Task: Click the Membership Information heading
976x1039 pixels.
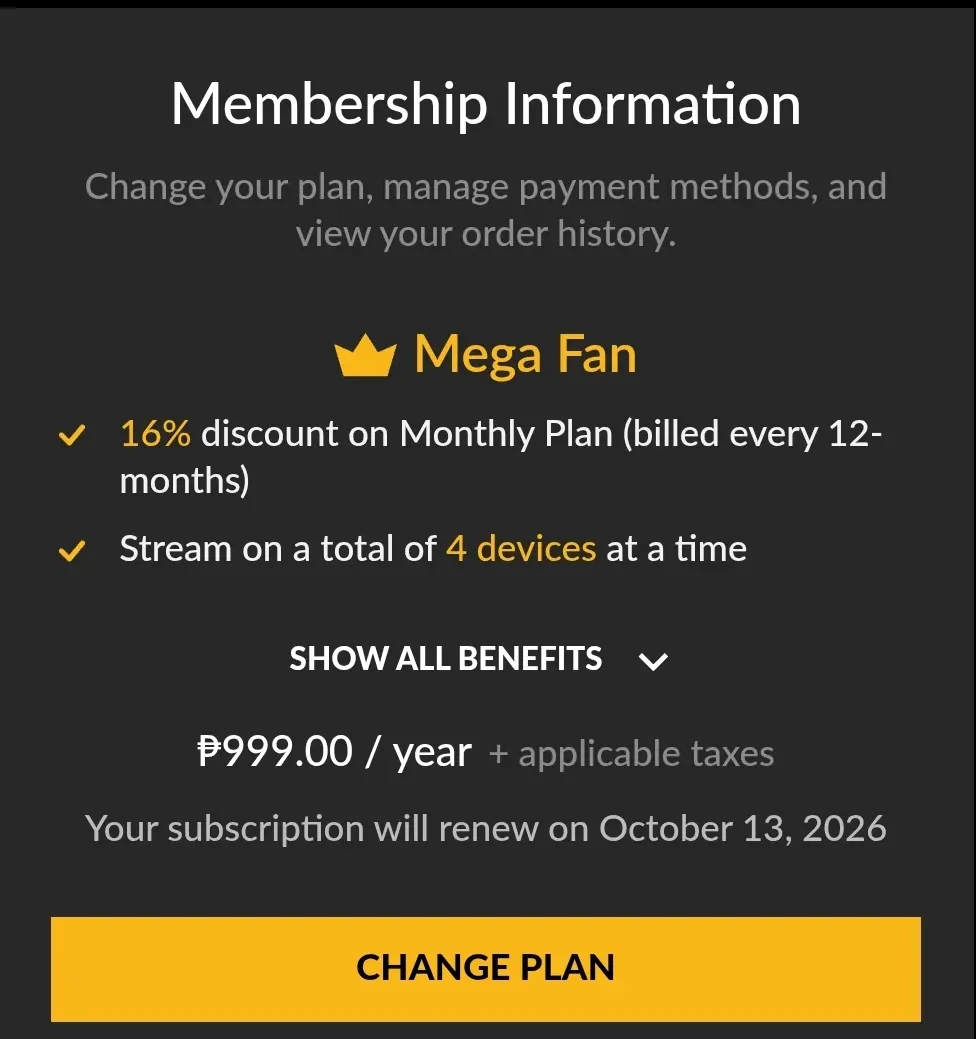Action: tap(486, 104)
